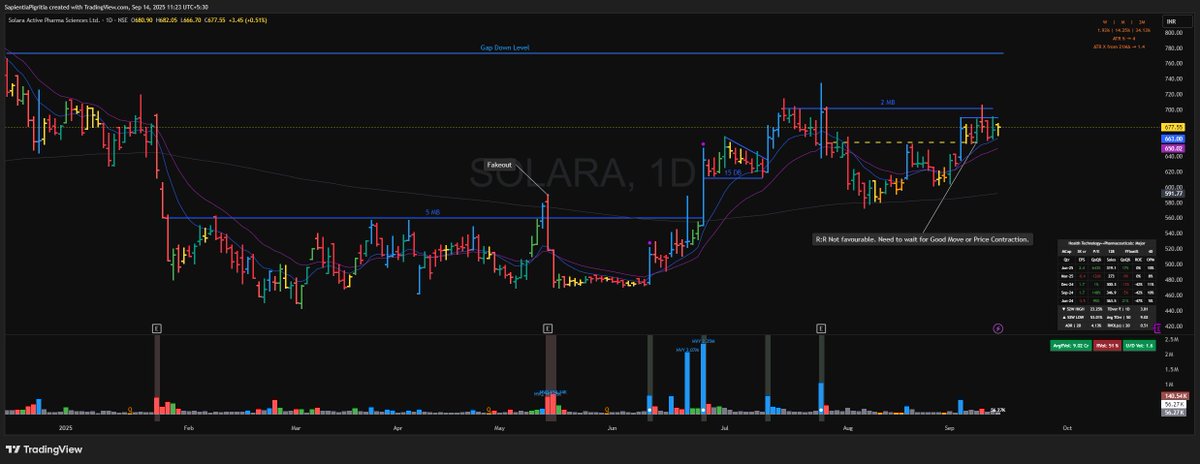
Task: Click the 'Oct' label on time axis
Action: click(1068, 427)
